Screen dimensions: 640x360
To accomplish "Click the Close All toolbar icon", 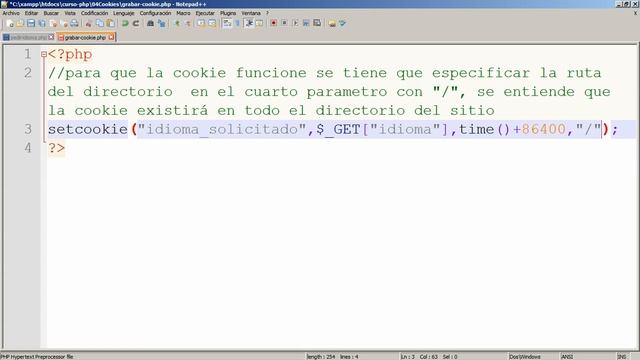I will [x=64, y=24].
